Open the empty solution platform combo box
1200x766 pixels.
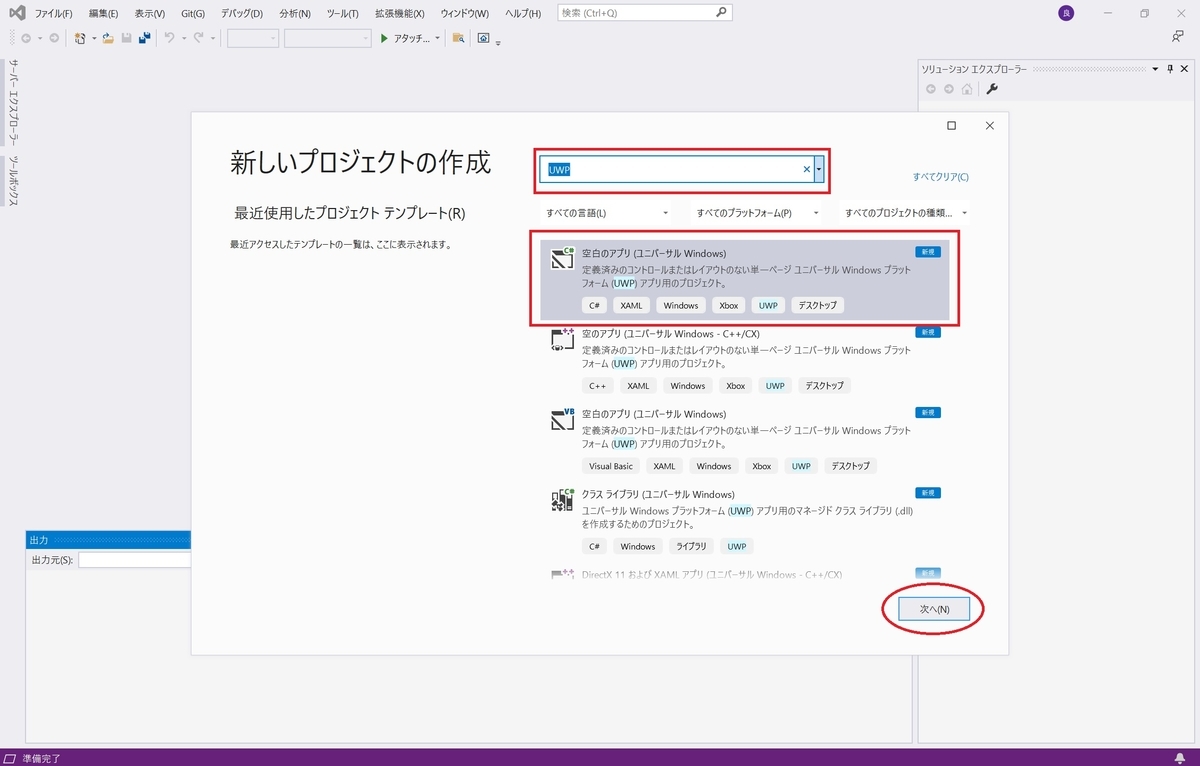click(327, 38)
